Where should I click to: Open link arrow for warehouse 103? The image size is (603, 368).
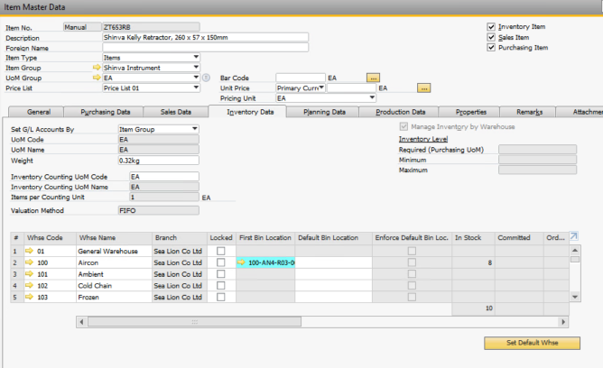click(x=29, y=297)
